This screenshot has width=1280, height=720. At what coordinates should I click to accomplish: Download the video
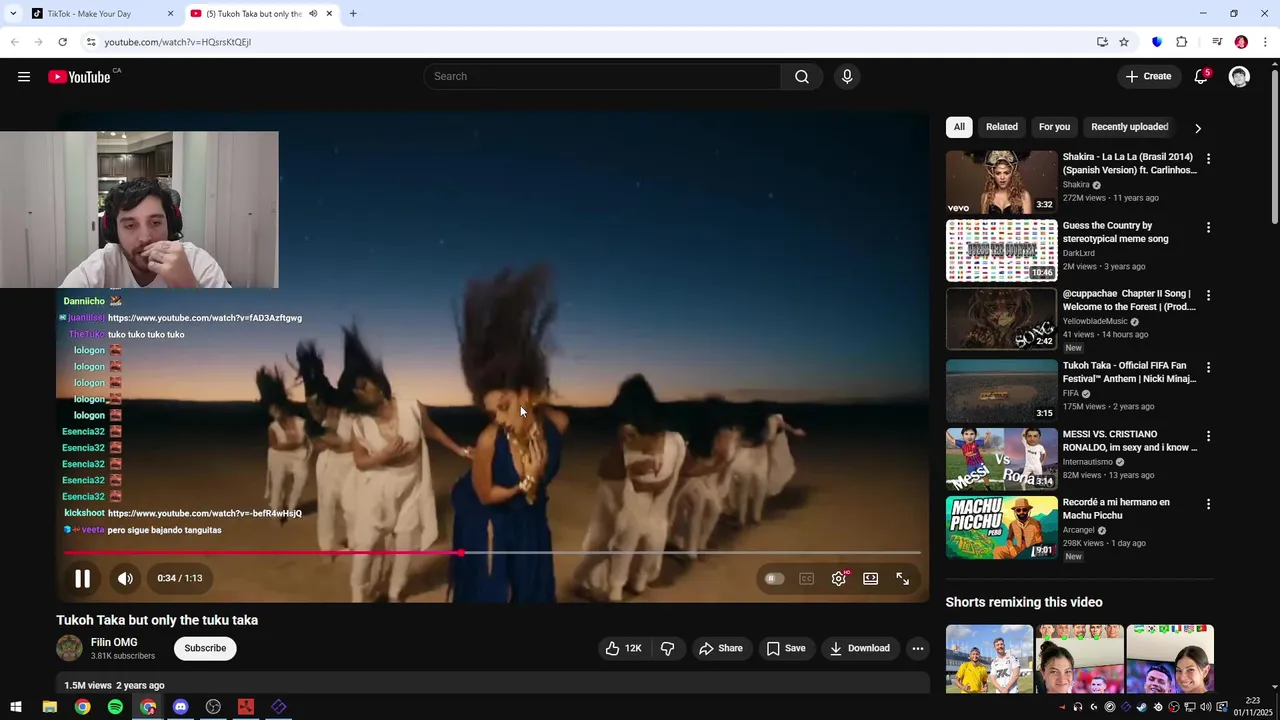coord(860,648)
